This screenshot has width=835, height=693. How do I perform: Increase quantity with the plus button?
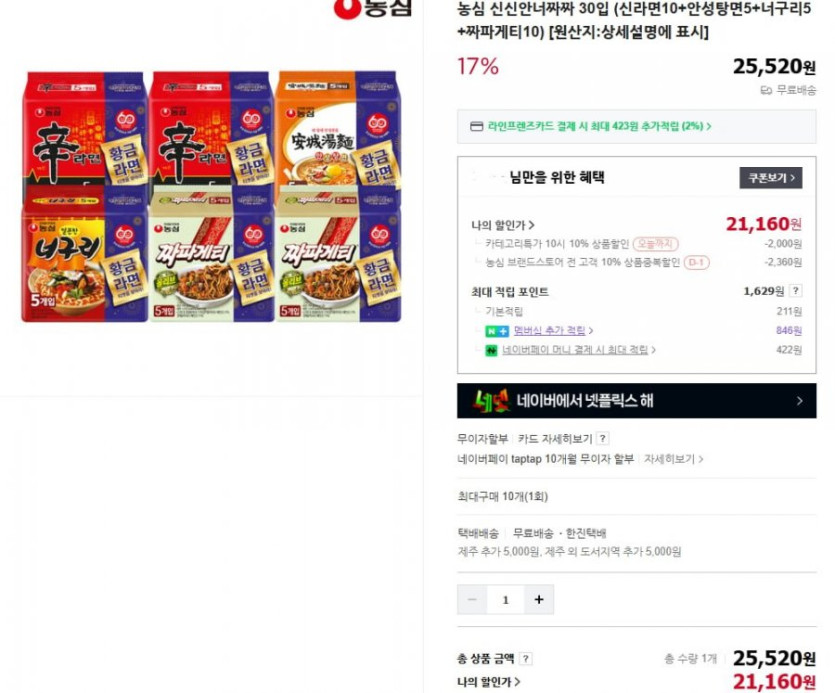click(x=539, y=600)
